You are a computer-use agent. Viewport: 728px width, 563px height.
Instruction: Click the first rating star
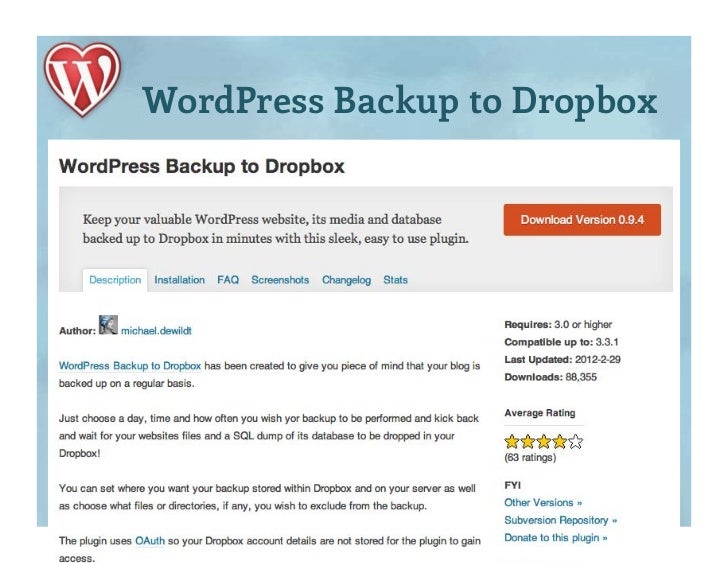(512, 441)
